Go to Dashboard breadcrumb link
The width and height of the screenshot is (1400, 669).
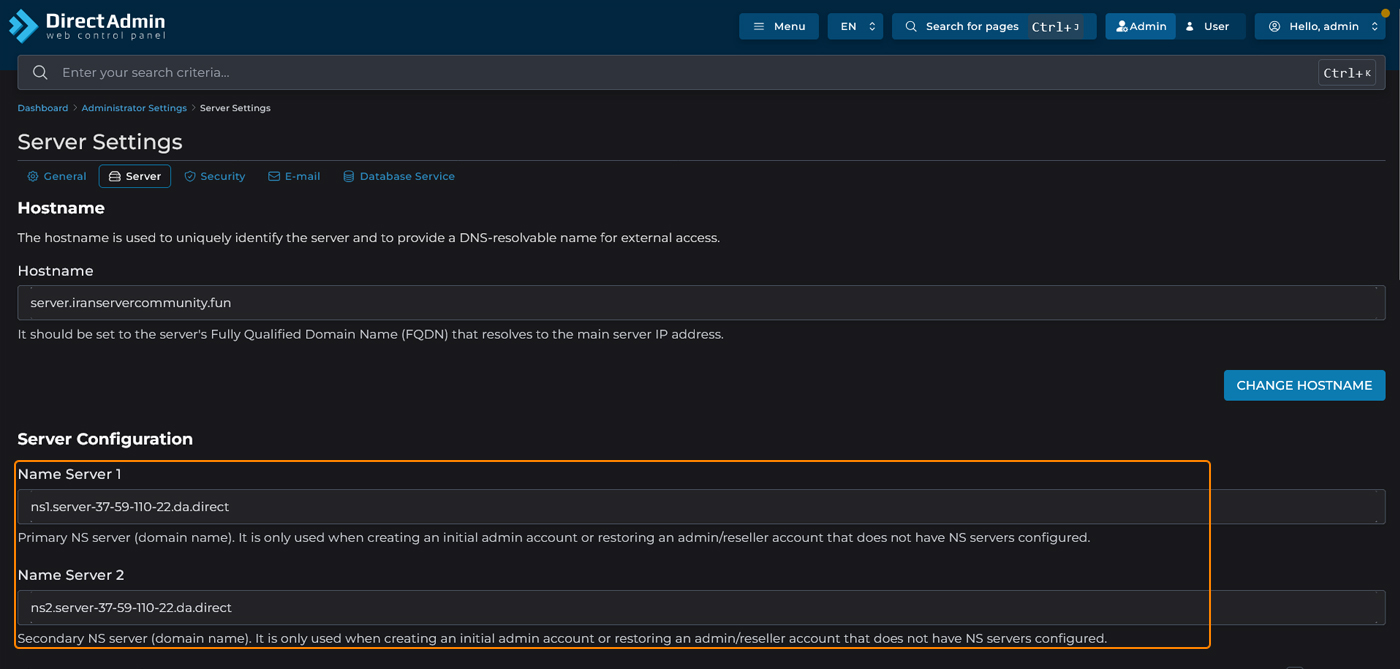click(x=43, y=108)
